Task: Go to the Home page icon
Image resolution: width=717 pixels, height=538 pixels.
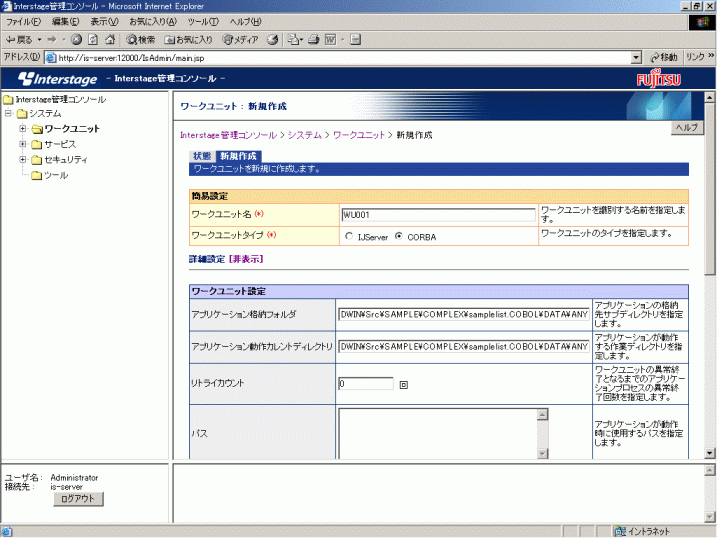Action: (110, 40)
